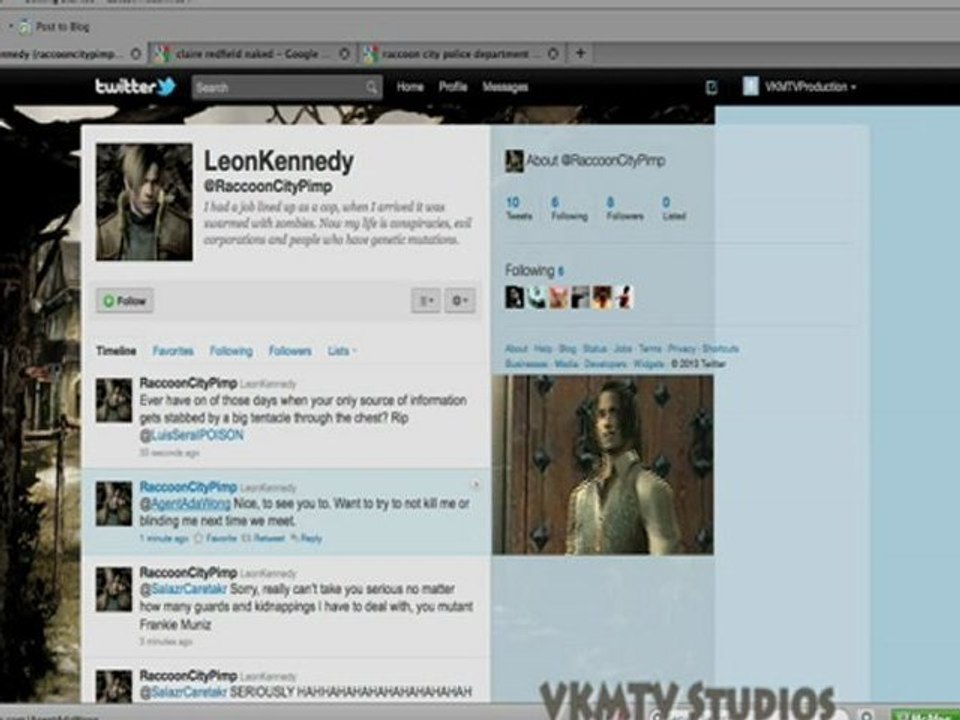
Task: Open a new browser tab
Action: tap(580, 53)
